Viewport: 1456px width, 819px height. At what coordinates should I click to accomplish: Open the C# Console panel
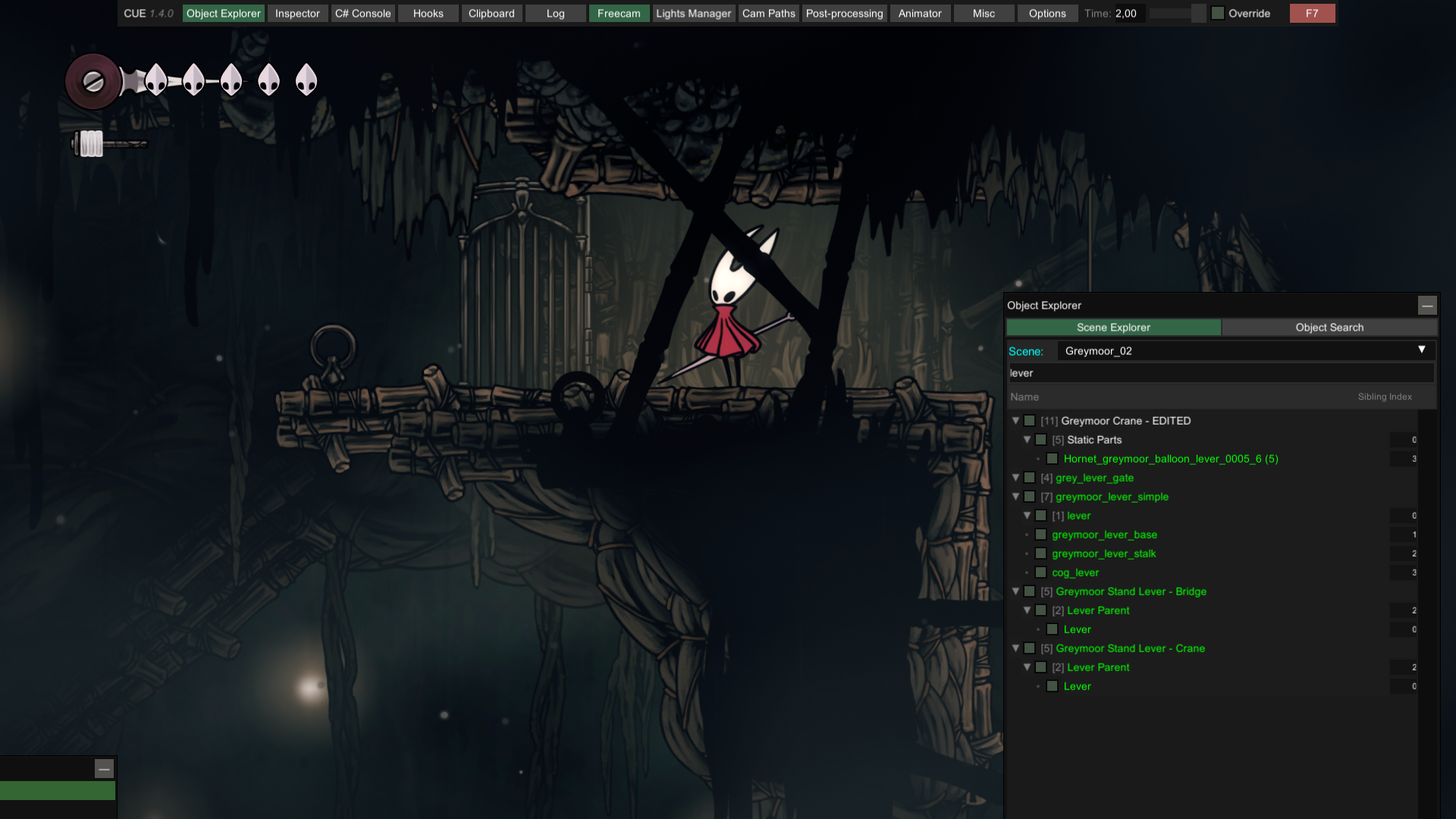click(362, 14)
